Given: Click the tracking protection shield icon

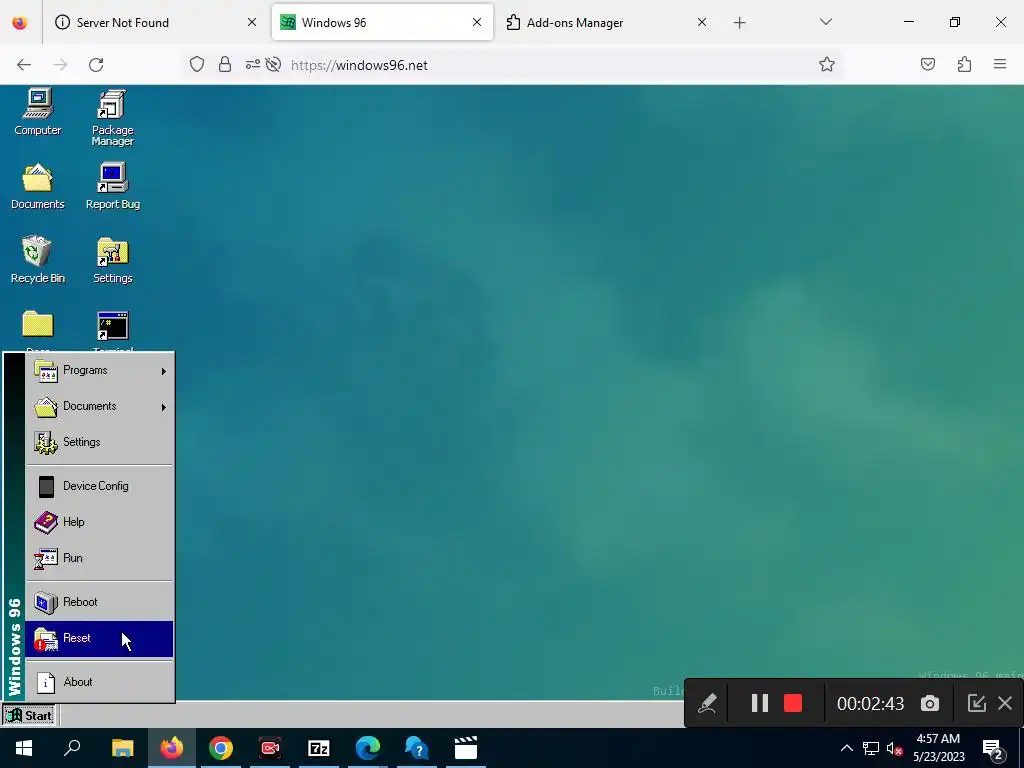Looking at the screenshot, I should click(197, 65).
